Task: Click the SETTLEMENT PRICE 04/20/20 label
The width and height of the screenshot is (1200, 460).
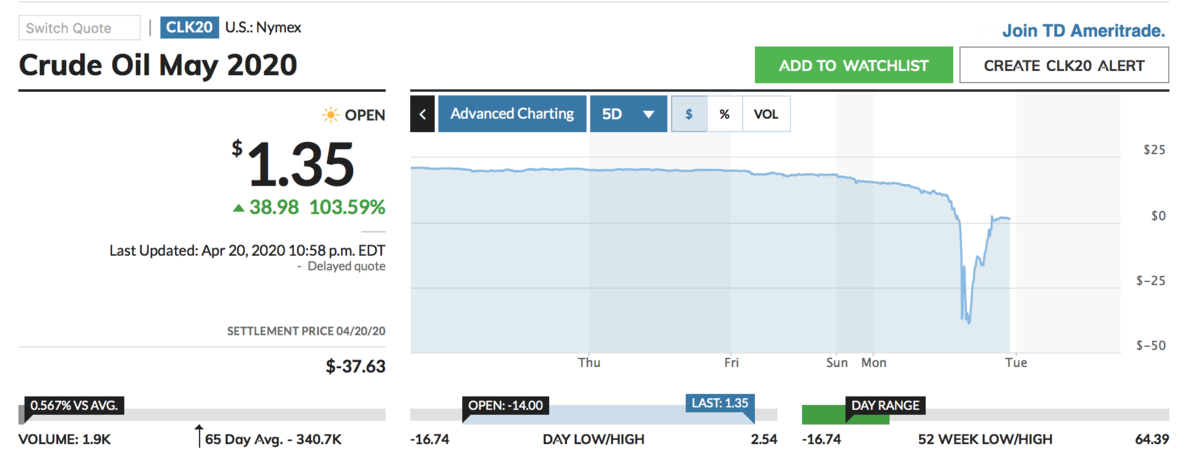Action: [x=306, y=331]
